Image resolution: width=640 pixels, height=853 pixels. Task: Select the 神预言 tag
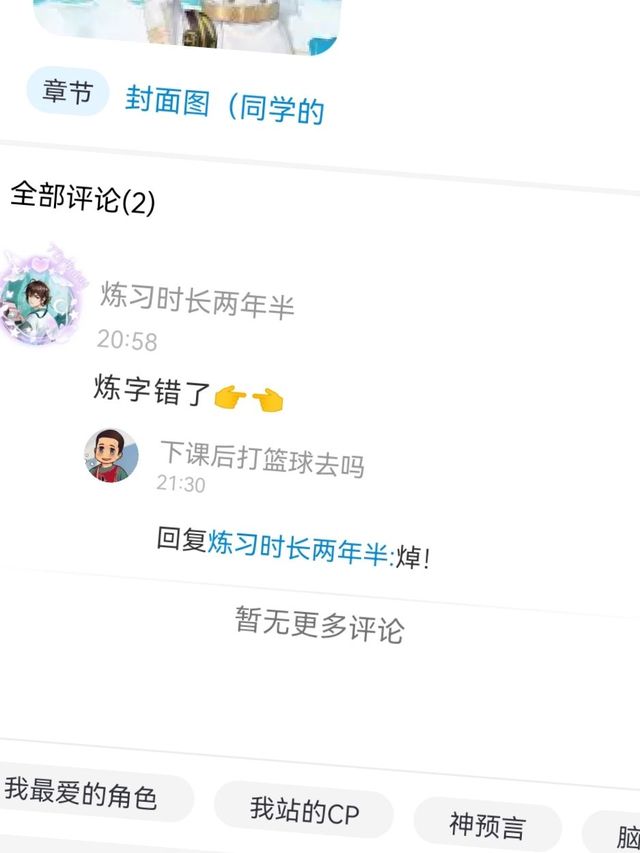[x=488, y=825]
